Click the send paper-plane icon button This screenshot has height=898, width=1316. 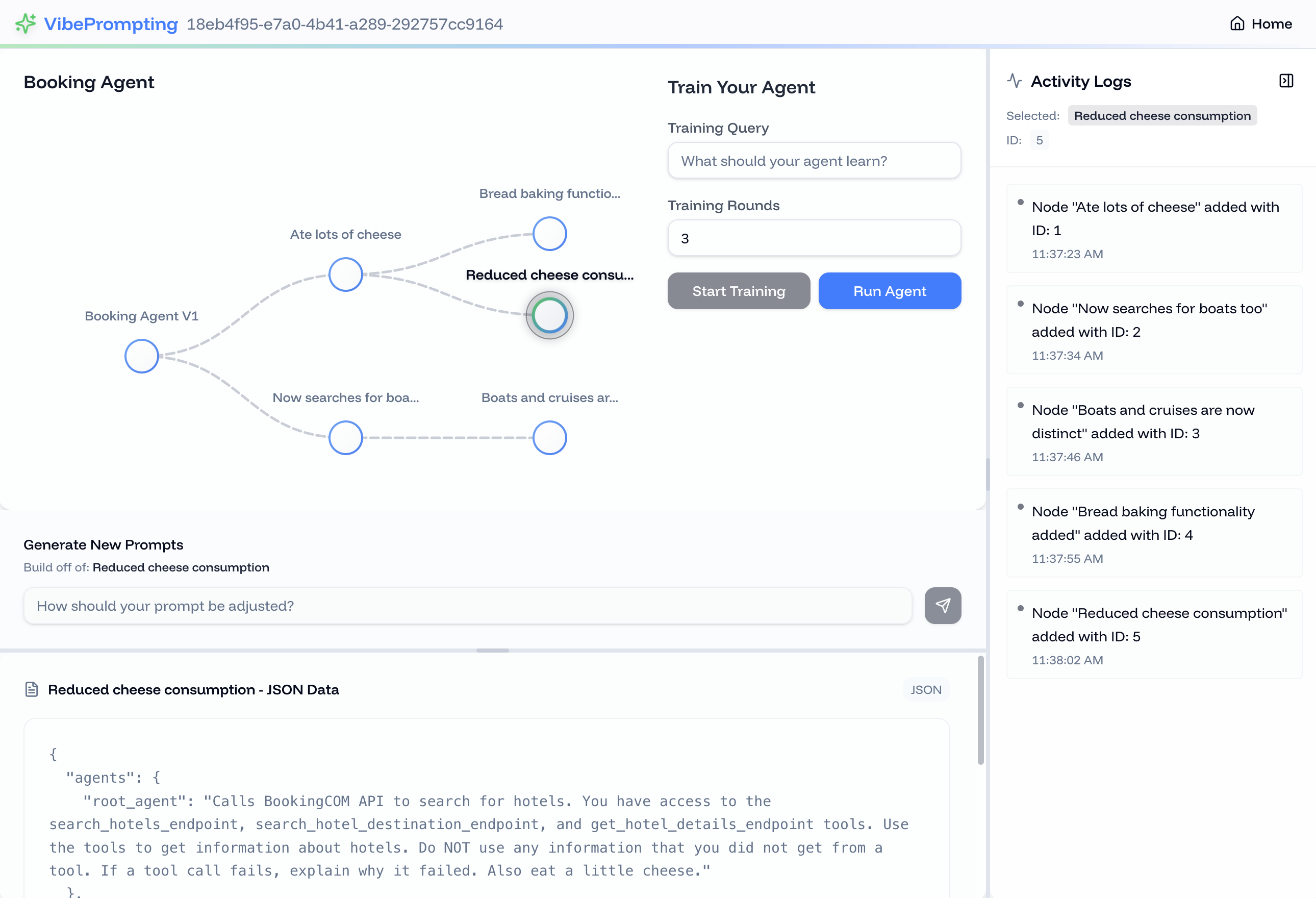click(942, 606)
